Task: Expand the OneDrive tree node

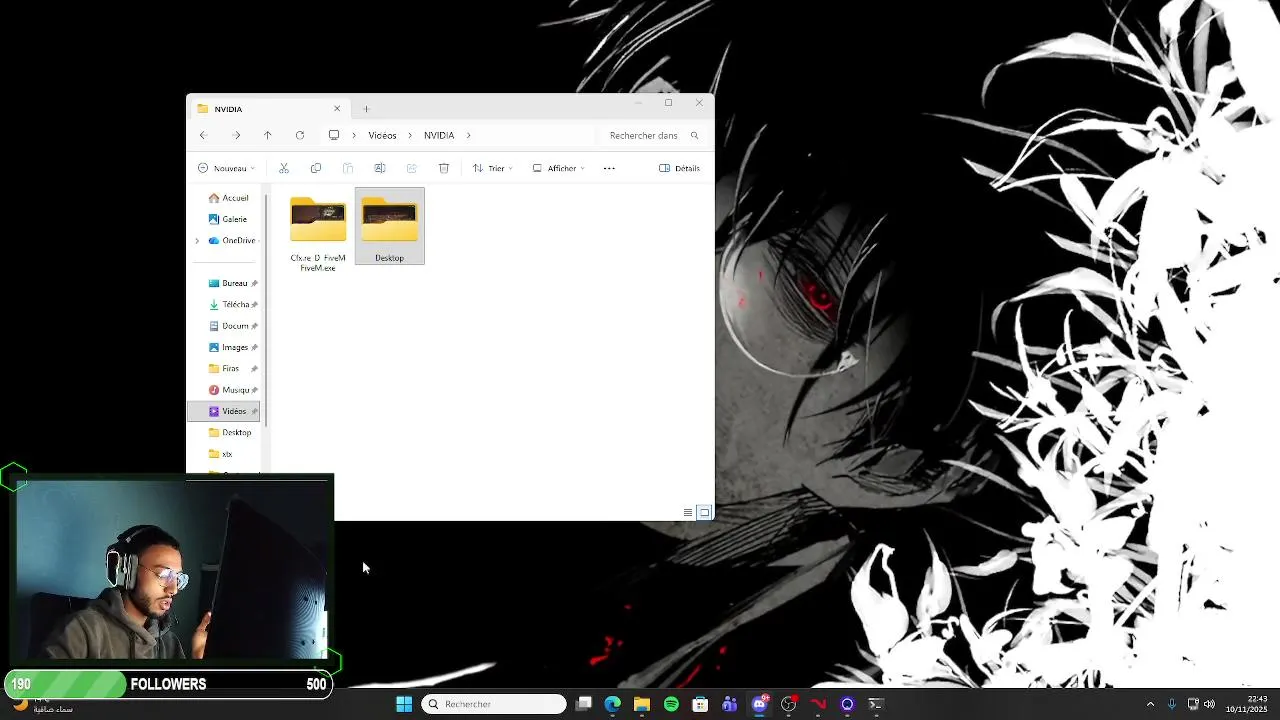Action: (197, 241)
